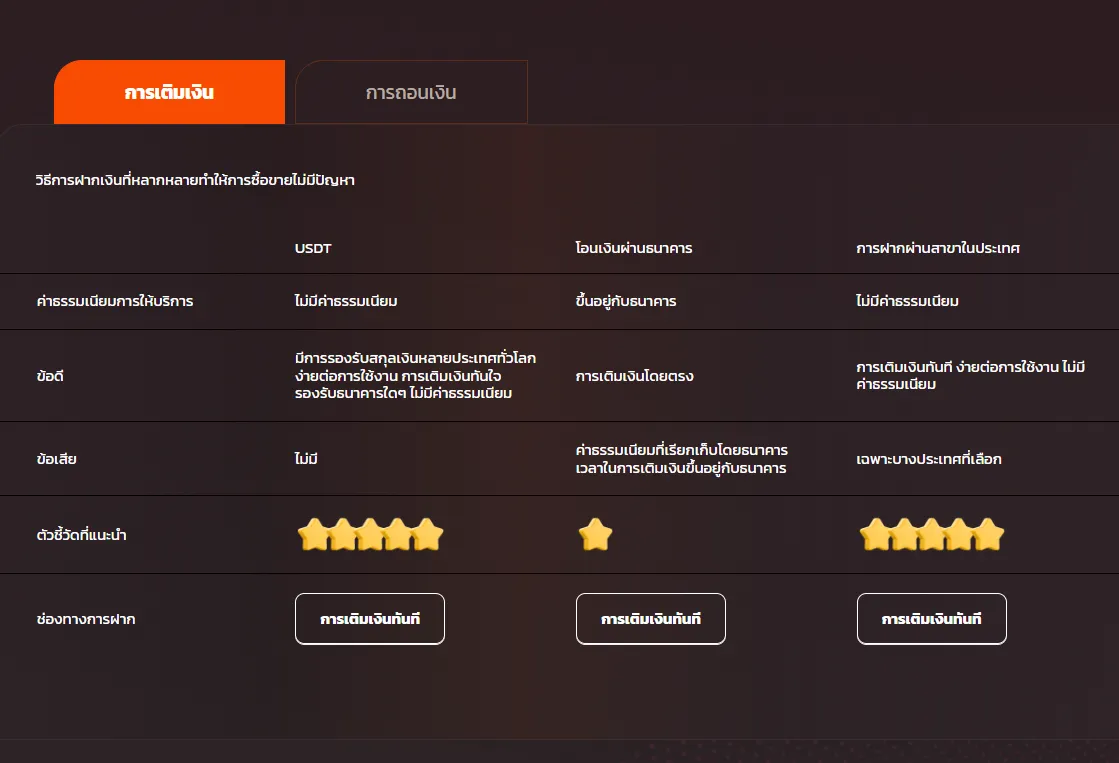The height and width of the screenshot is (763, 1119).
Task: Click the โอนเงินผ่านธนาคาร column header
Action: pos(634,248)
